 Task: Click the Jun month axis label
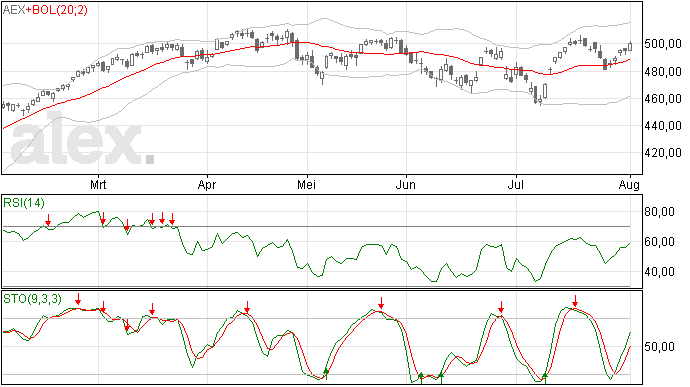pyautogui.click(x=405, y=185)
